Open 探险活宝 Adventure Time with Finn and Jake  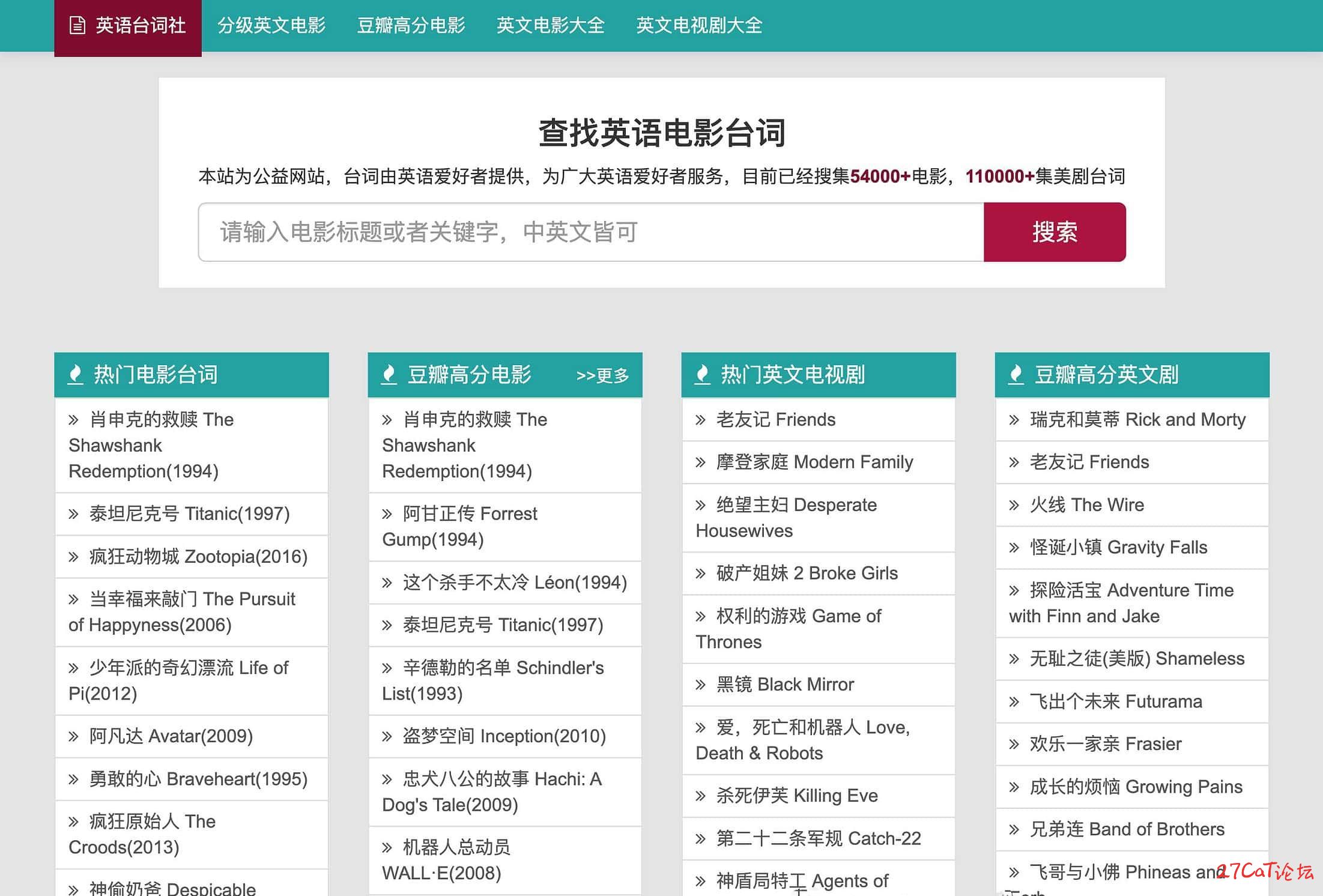[x=1132, y=603]
